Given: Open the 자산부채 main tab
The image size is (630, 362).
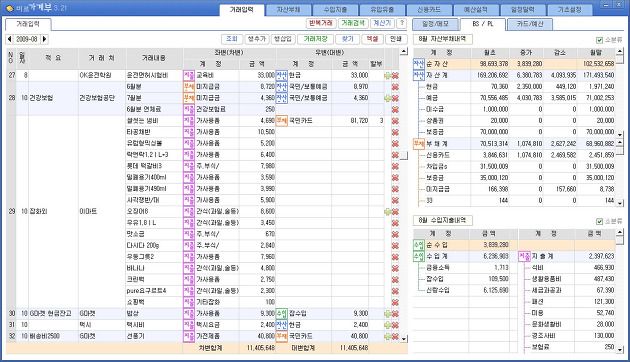Looking at the screenshot, I should (288, 10).
